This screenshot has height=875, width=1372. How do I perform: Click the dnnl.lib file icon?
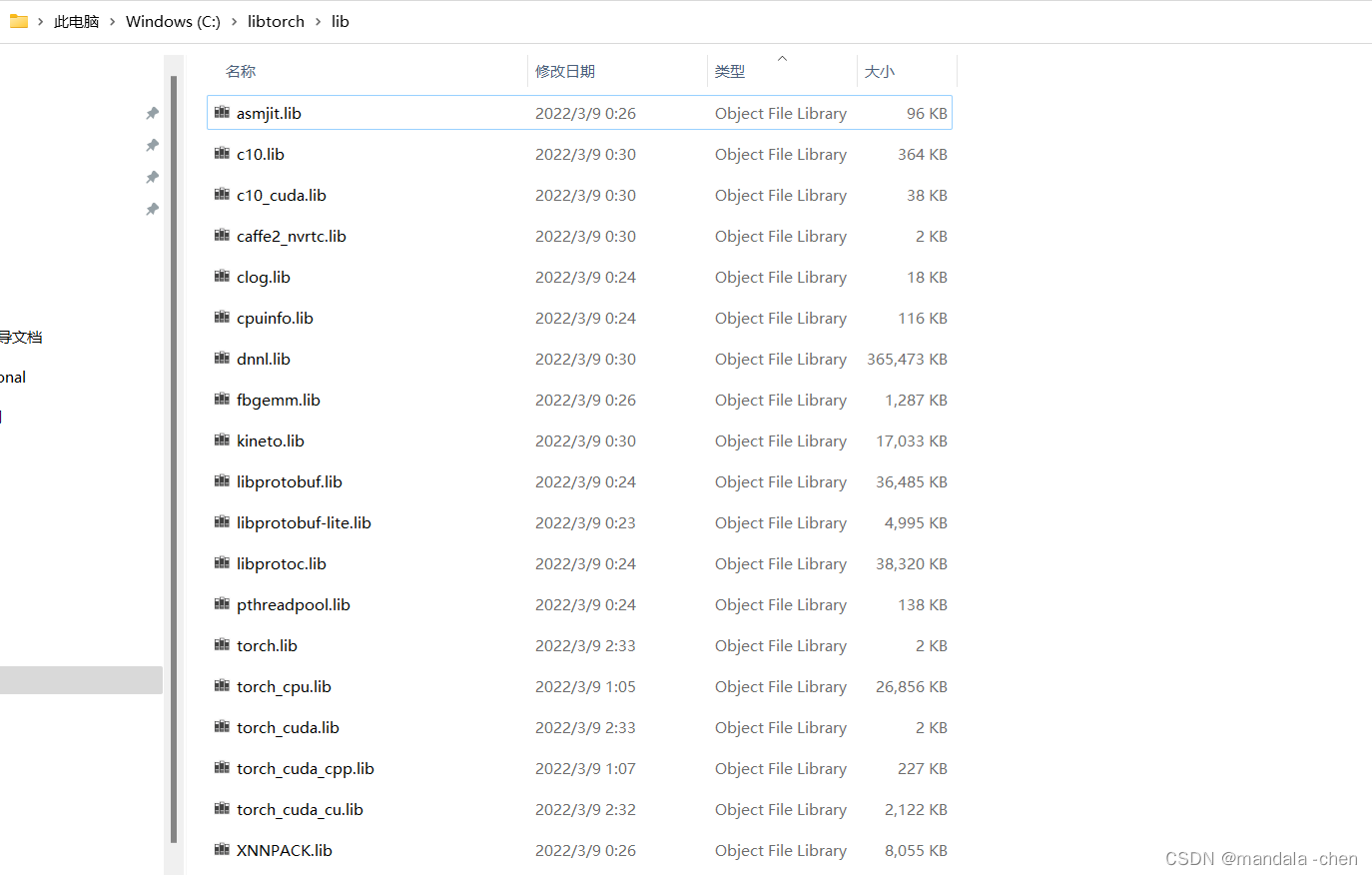222,359
